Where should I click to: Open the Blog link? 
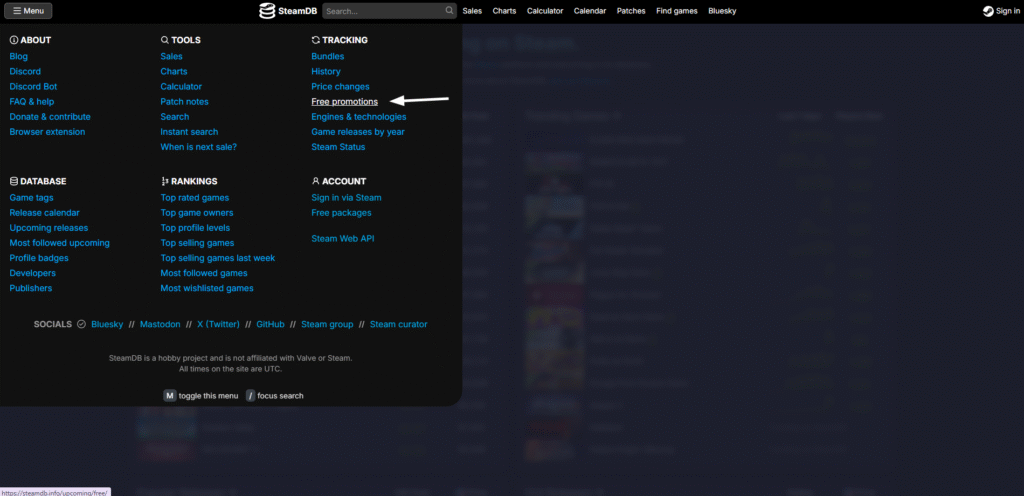[18, 57]
